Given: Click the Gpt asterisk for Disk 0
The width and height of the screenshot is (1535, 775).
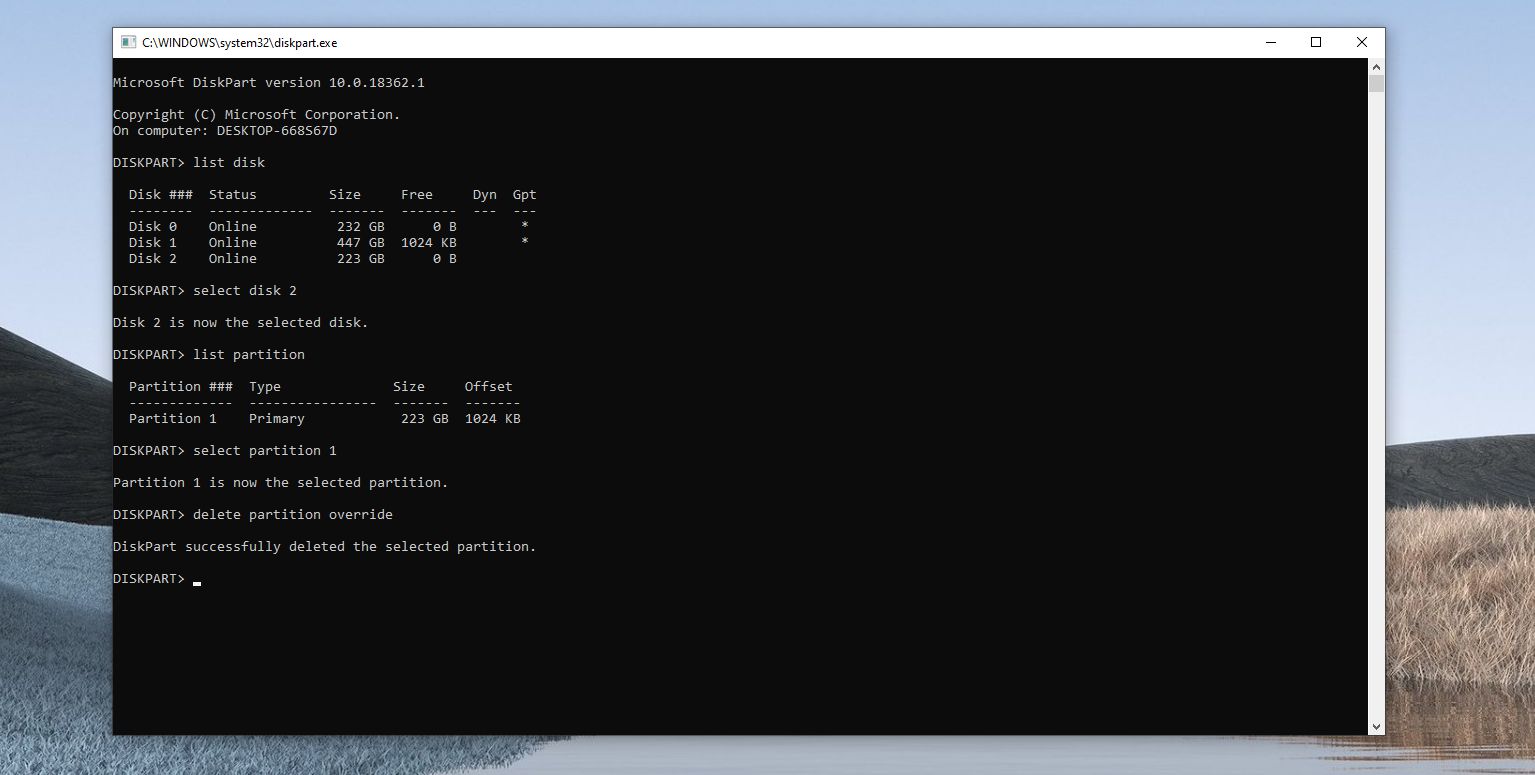Looking at the screenshot, I should pyautogui.click(x=525, y=226).
